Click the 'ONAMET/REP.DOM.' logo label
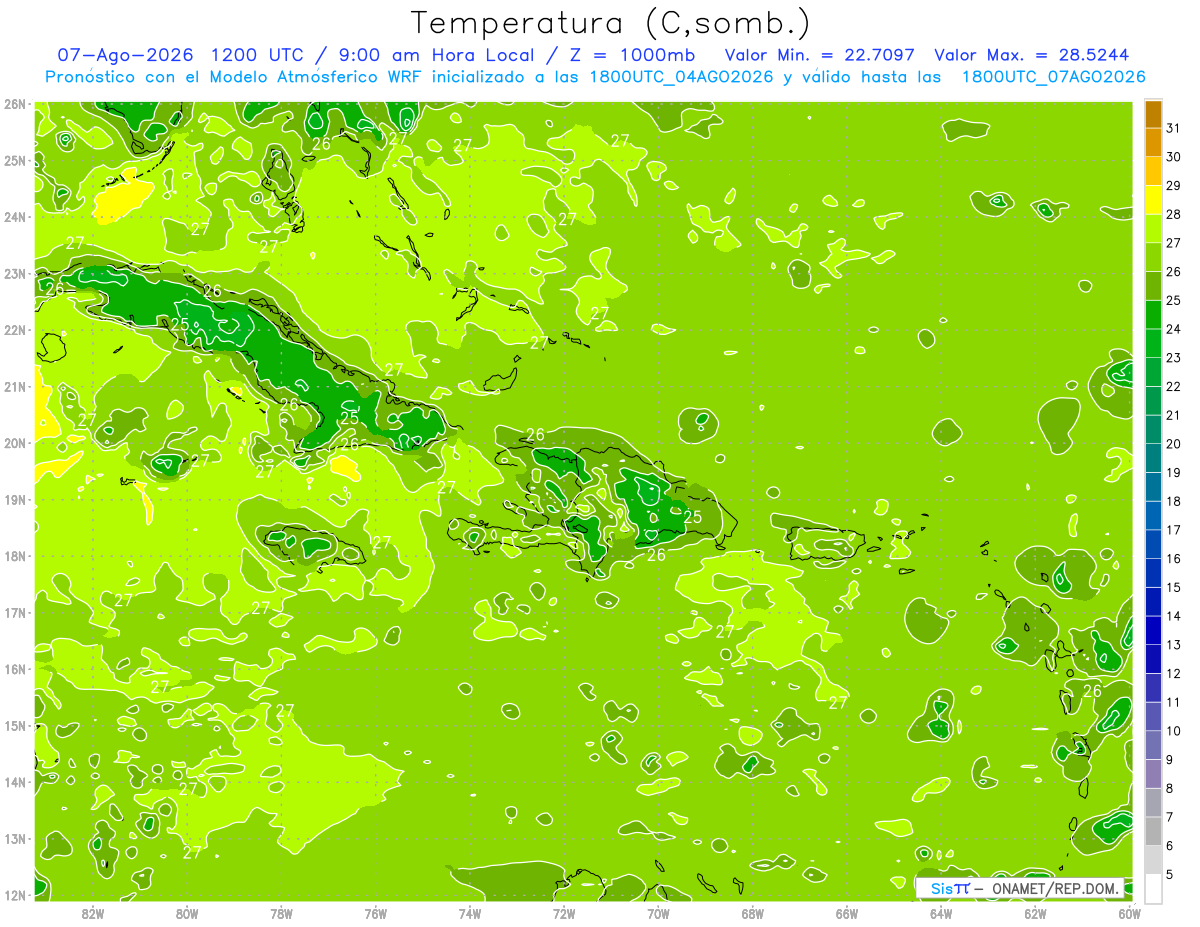This screenshot has height=927, width=1200. pos(1055,888)
